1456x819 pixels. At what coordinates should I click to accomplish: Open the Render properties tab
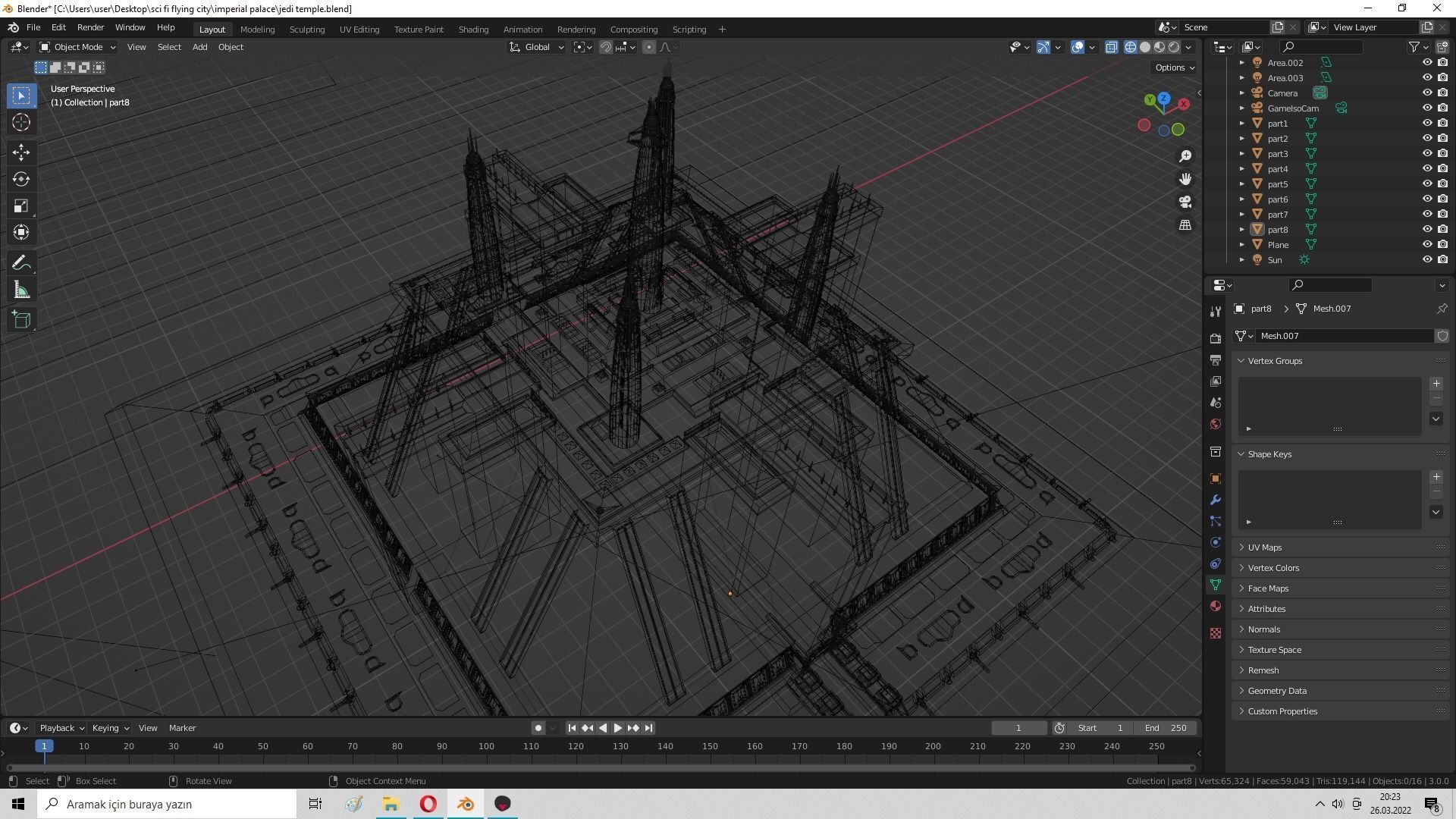(1216, 339)
